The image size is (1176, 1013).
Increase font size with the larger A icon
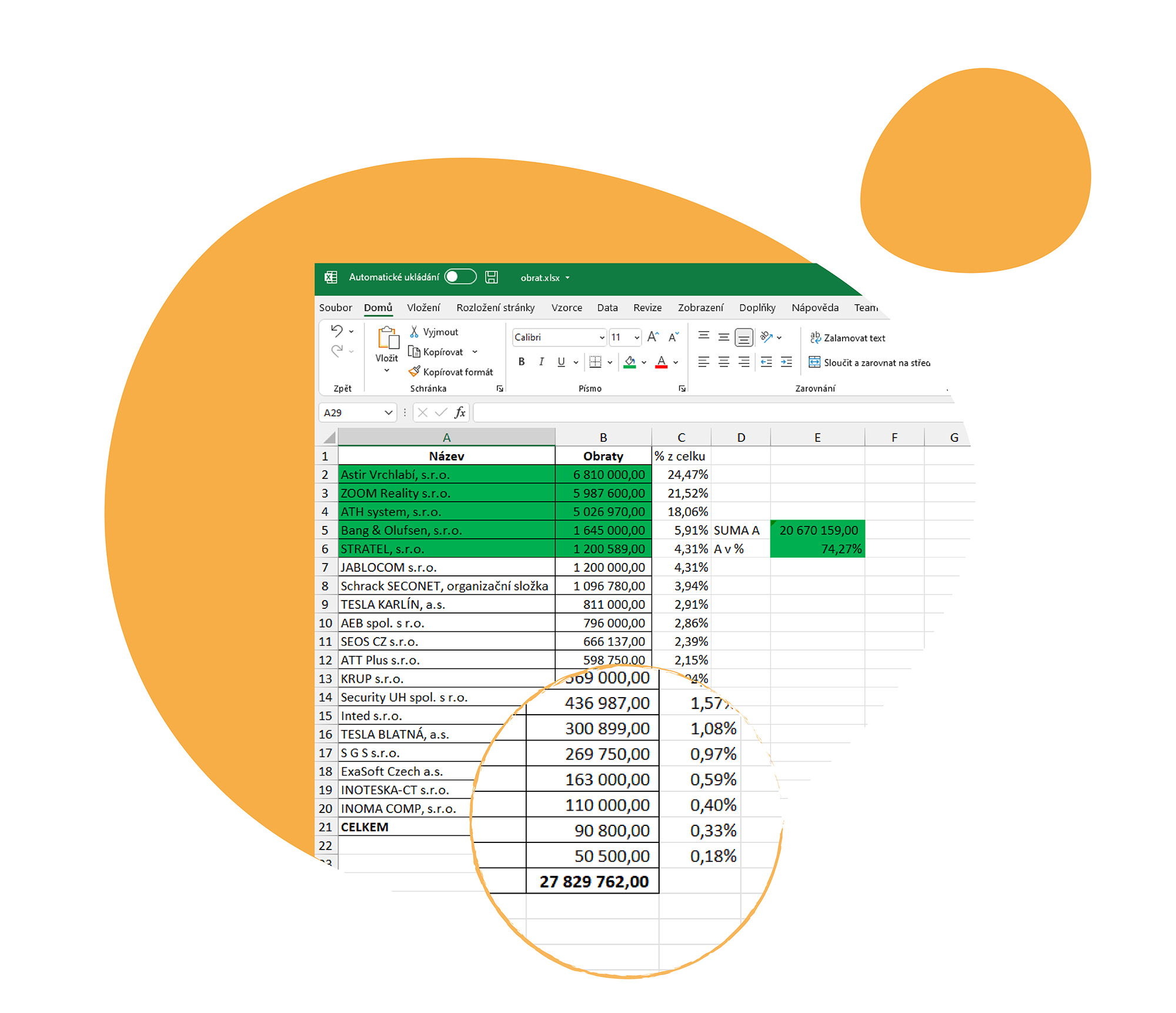pos(653,337)
